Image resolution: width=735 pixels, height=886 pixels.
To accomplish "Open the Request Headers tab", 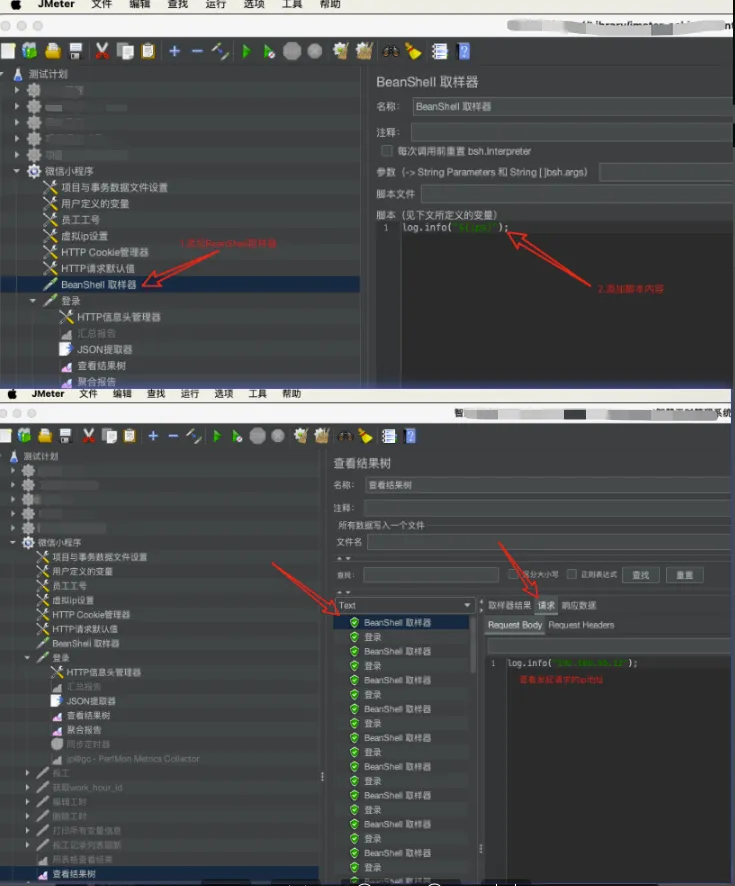I will coord(581,625).
